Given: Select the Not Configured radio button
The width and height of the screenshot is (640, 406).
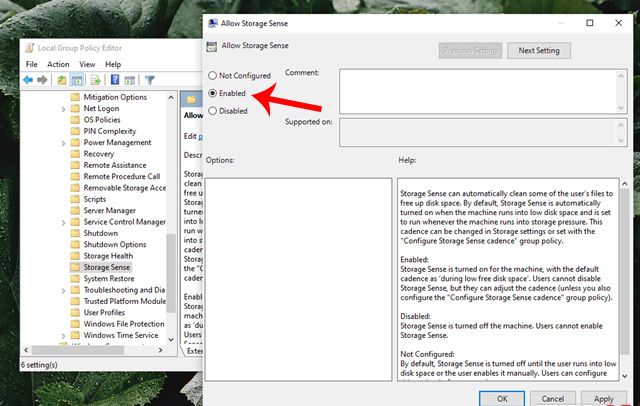Looking at the screenshot, I should pyautogui.click(x=212, y=75).
